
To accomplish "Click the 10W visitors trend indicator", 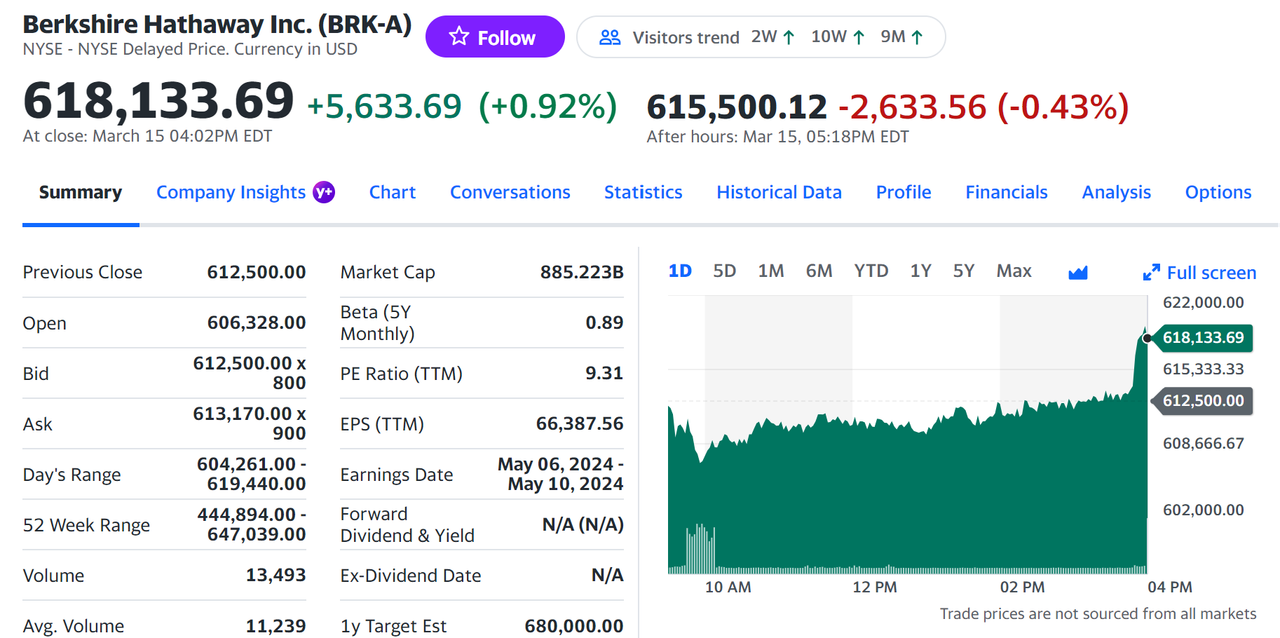I will coord(838,37).
